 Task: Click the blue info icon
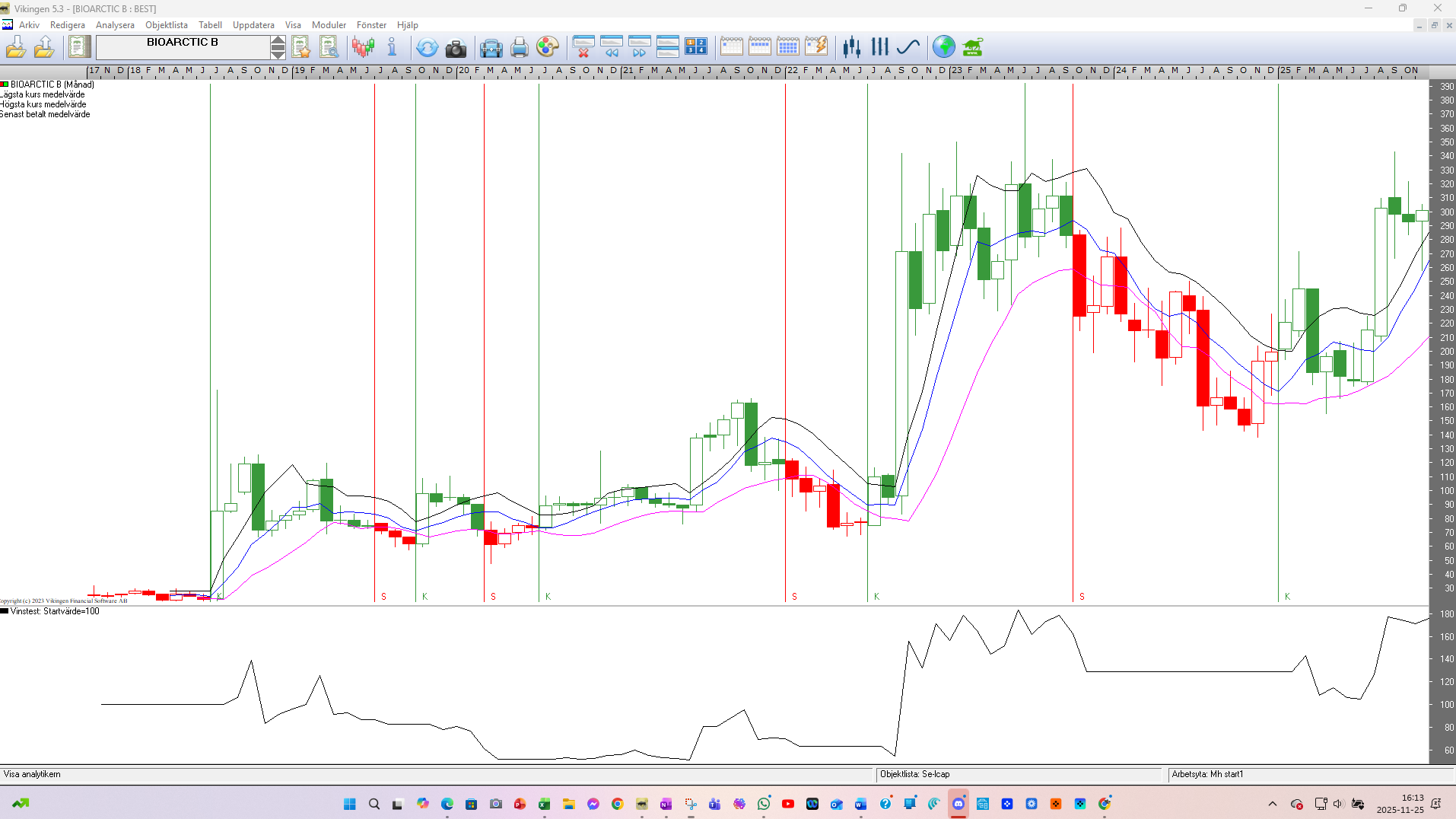[x=392, y=48]
